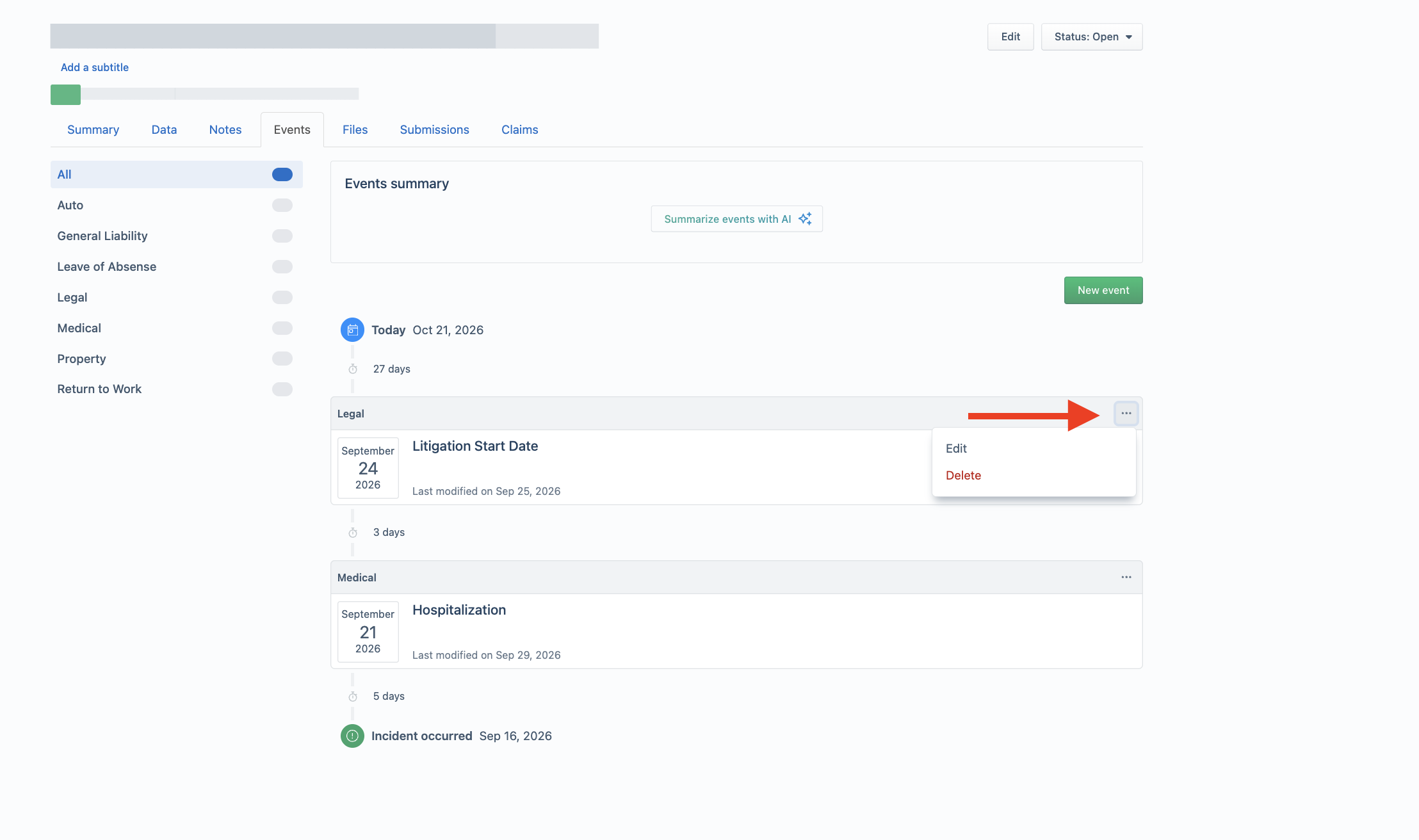This screenshot has height=840, width=1419.
Task: Click the stopwatch icon beside 3 days
Action: coord(353,533)
